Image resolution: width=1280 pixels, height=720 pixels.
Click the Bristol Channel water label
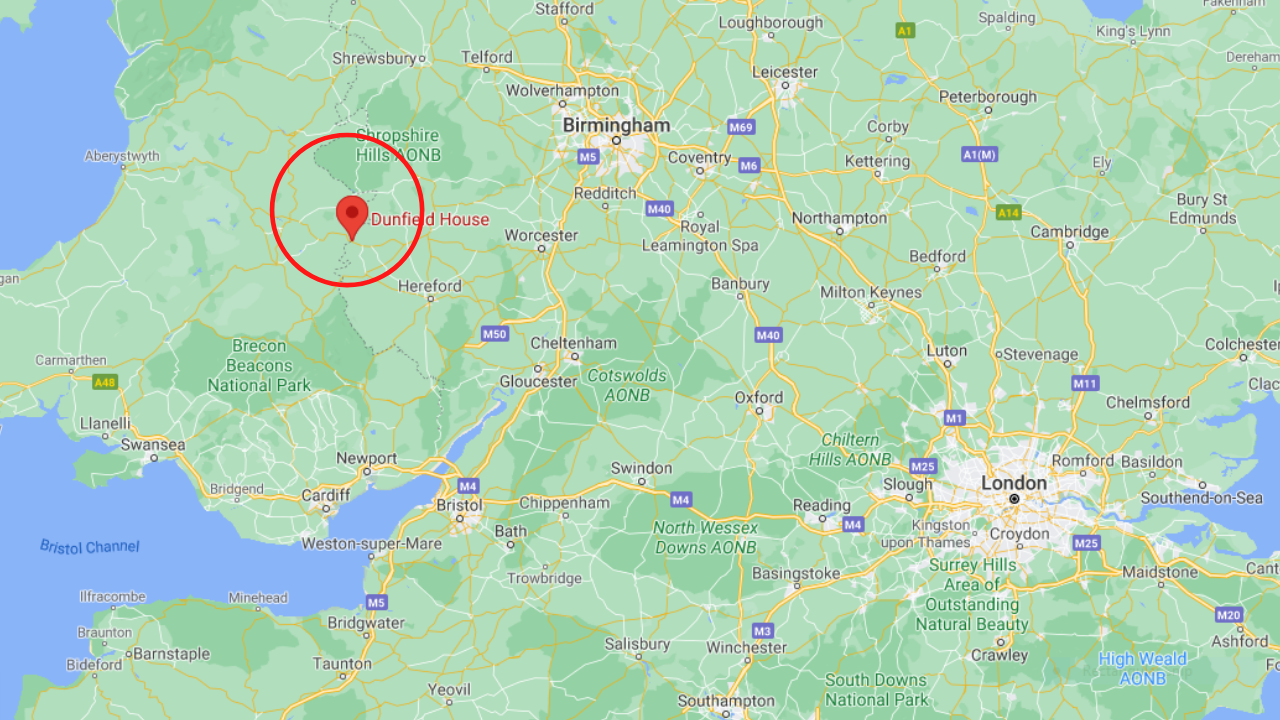[x=90, y=547]
